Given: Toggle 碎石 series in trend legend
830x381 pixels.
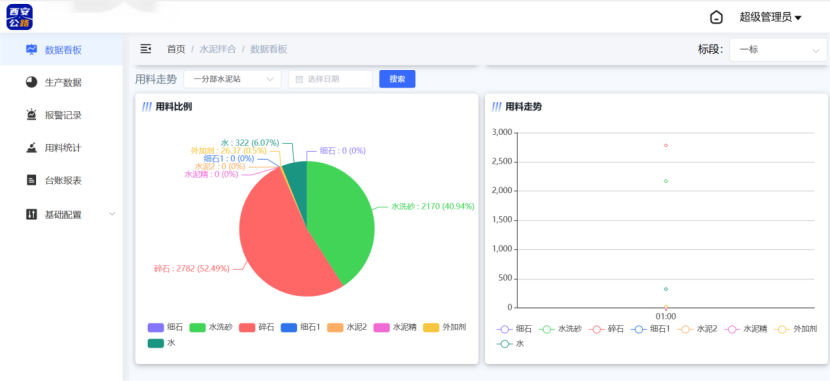Looking at the screenshot, I should click(607, 329).
